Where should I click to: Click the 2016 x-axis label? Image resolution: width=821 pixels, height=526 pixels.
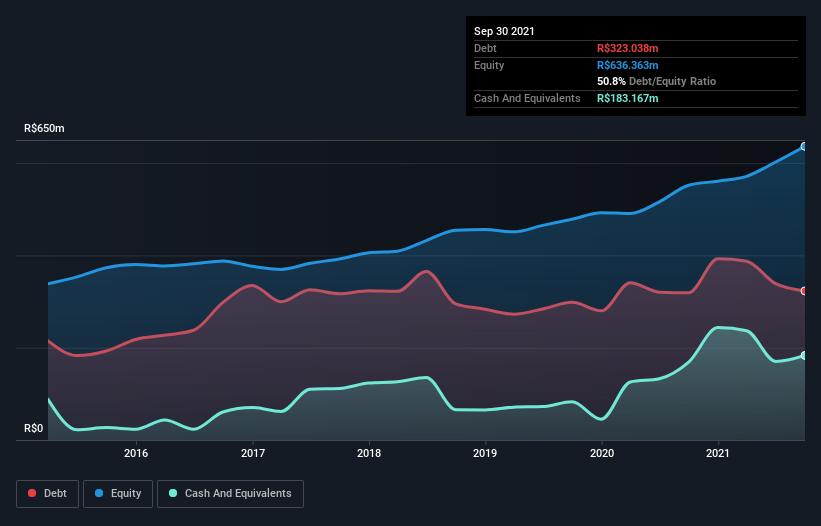136,453
